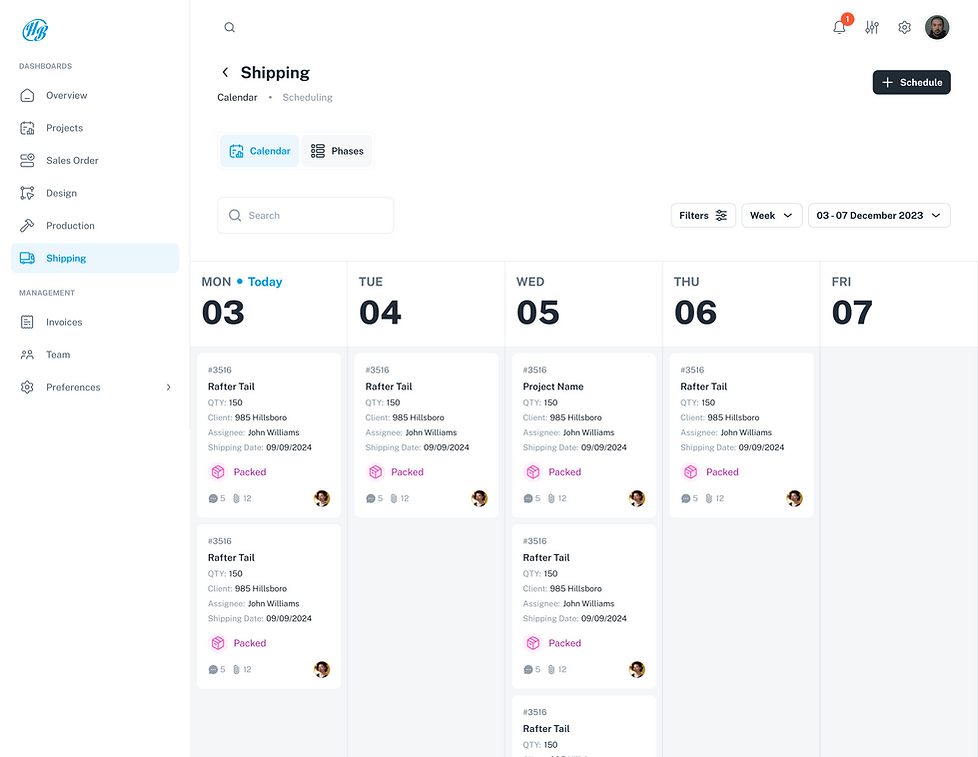This screenshot has width=978, height=757.
Task: Open settings gear icon in header
Action: 904,27
